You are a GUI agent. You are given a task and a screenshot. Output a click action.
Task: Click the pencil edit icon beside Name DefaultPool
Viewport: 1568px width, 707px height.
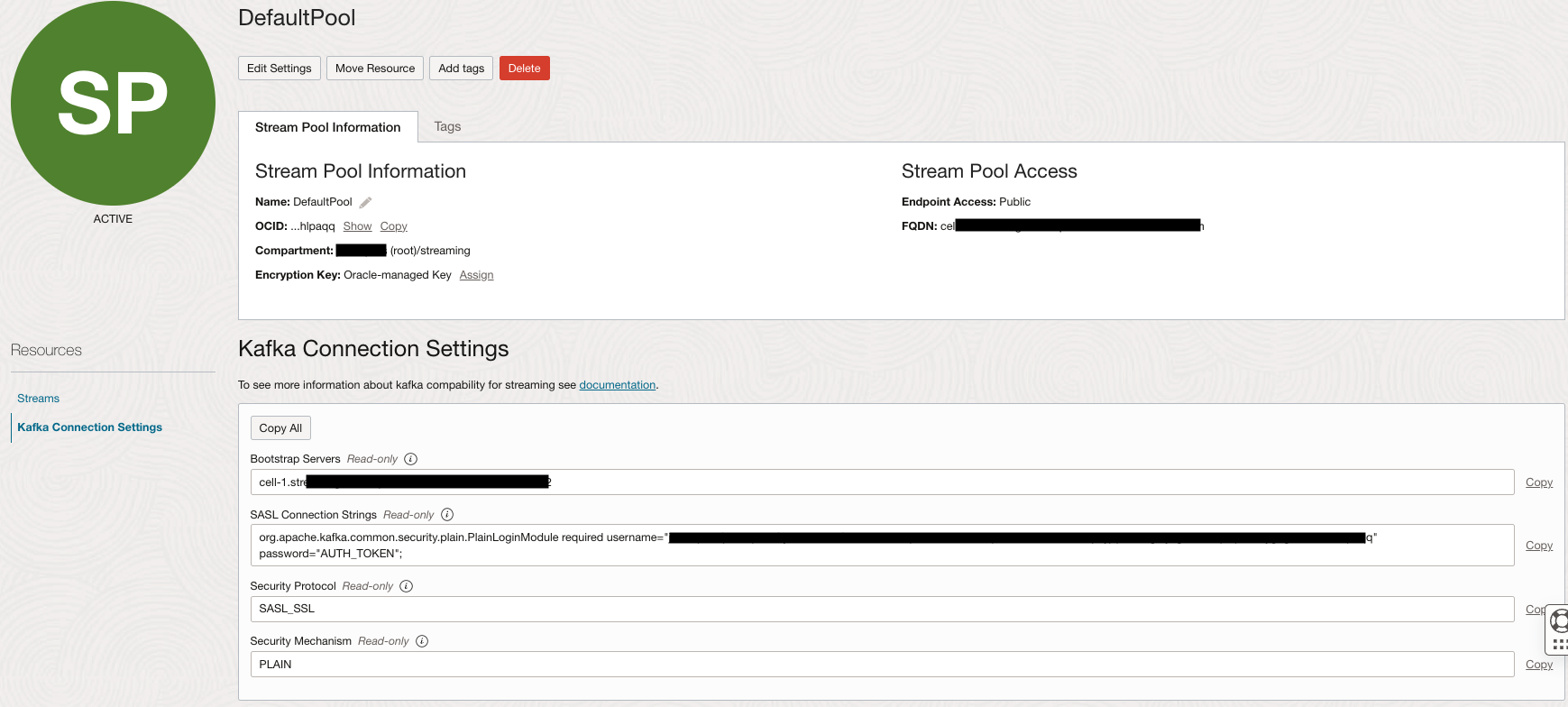coord(365,202)
